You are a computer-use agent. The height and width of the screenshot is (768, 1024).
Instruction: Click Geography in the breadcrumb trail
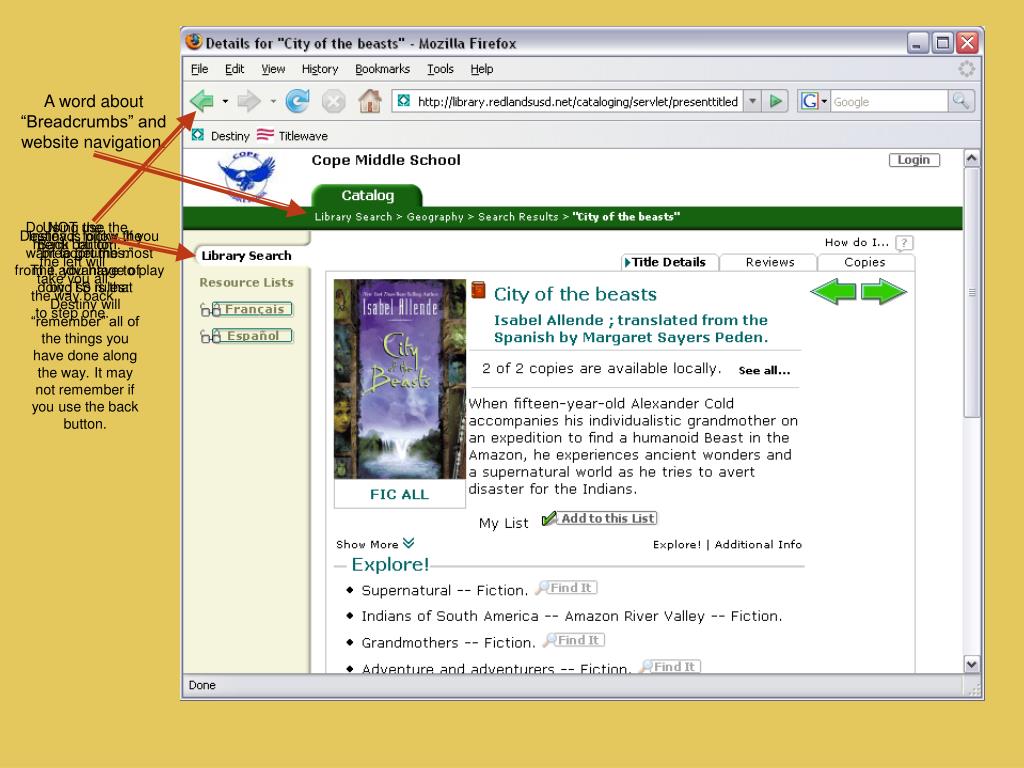click(435, 217)
